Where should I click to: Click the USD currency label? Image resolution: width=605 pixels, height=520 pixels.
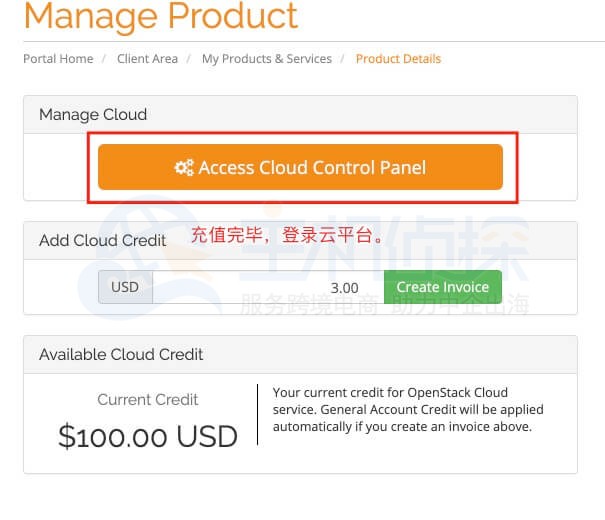click(x=125, y=287)
